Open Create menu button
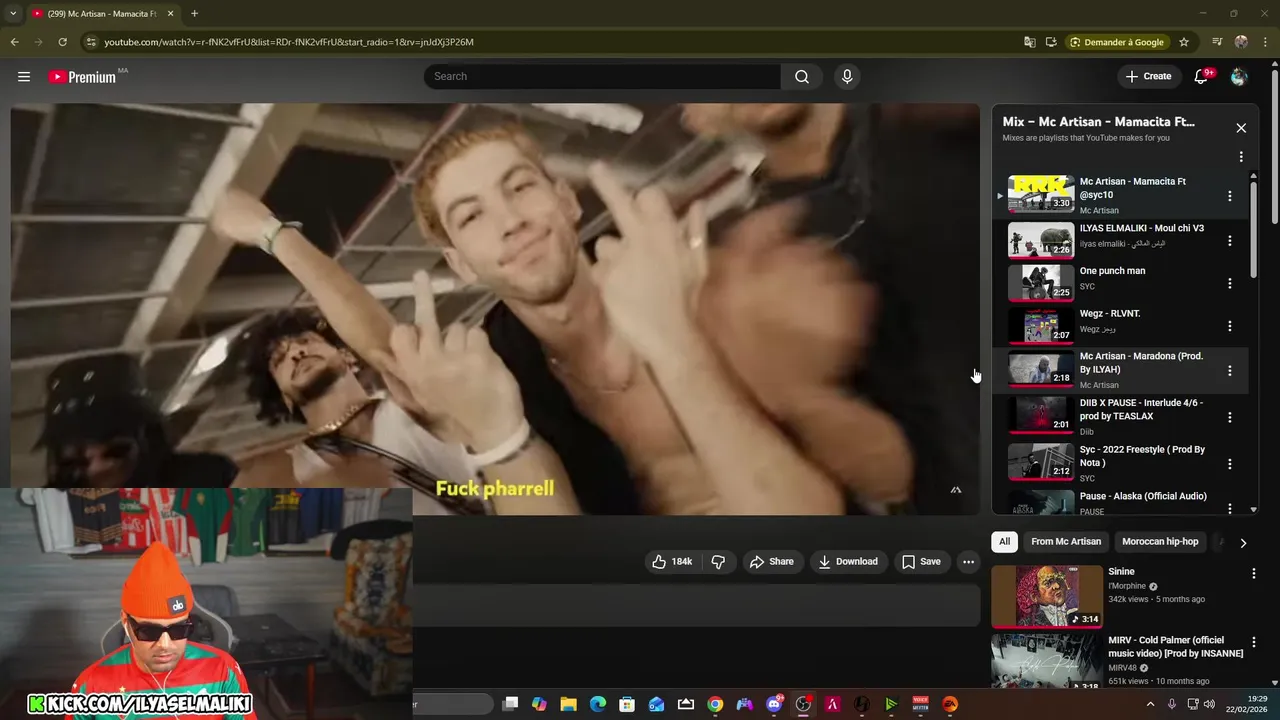The height and width of the screenshot is (720, 1280). pos(1148,76)
